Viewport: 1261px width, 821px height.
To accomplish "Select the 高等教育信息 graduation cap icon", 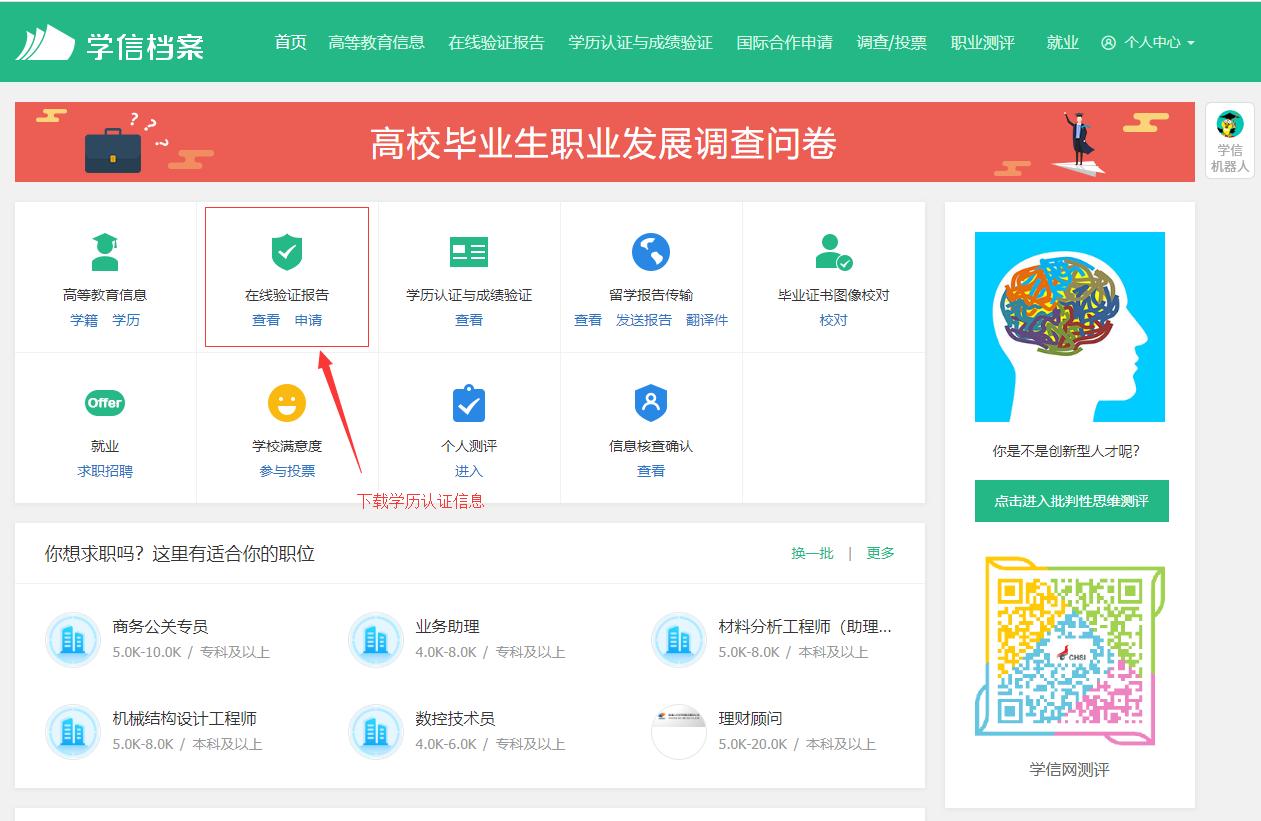I will pos(105,251).
